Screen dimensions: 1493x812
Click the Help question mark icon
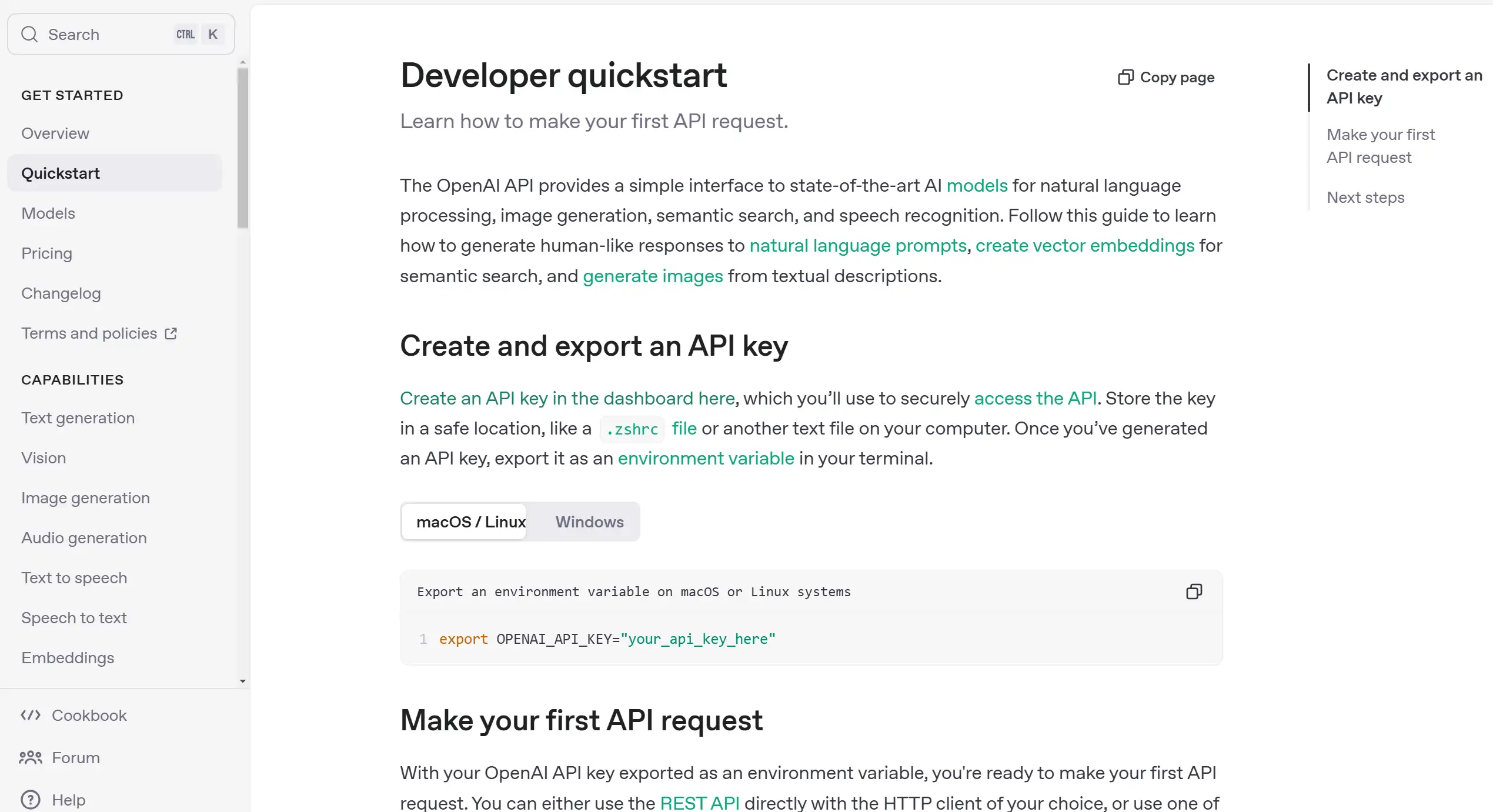(x=31, y=800)
